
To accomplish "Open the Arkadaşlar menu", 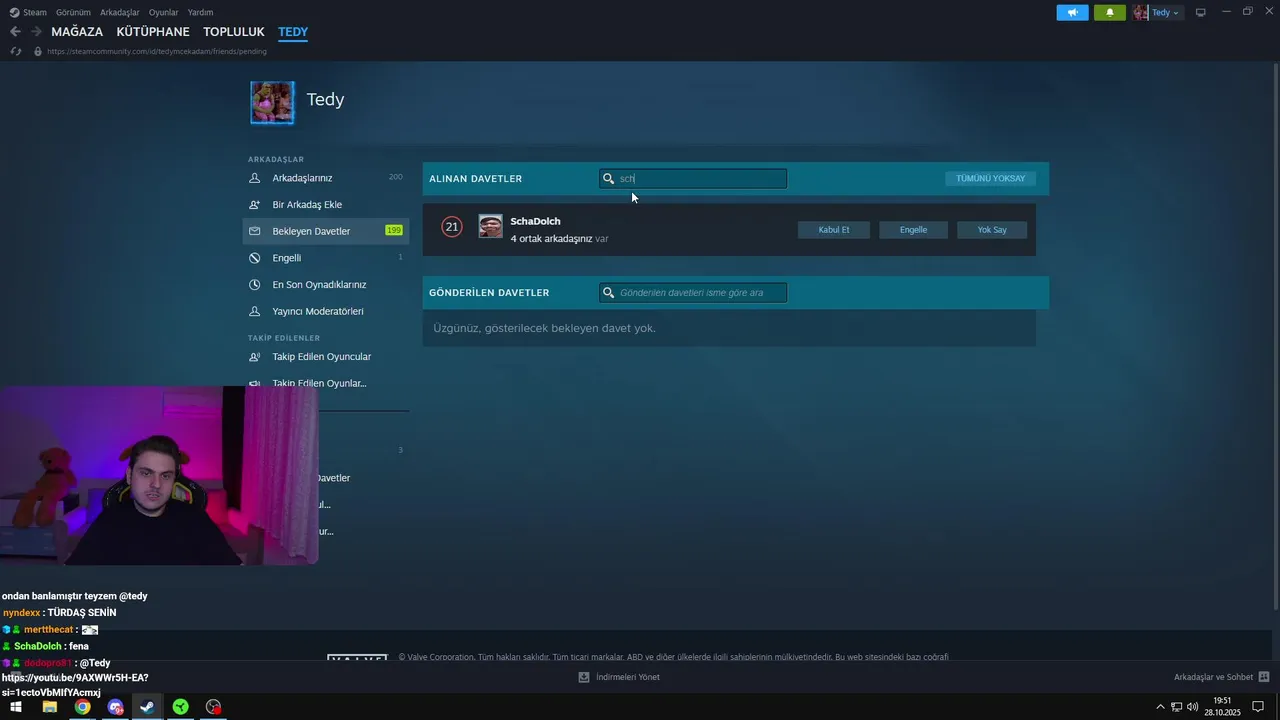I will pyautogui.click(x=120, y=13).
